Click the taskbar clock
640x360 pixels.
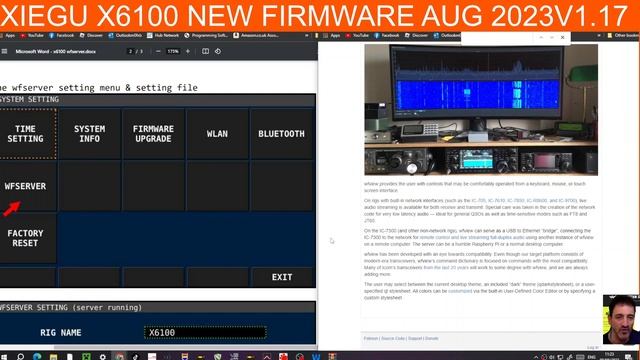610,356
